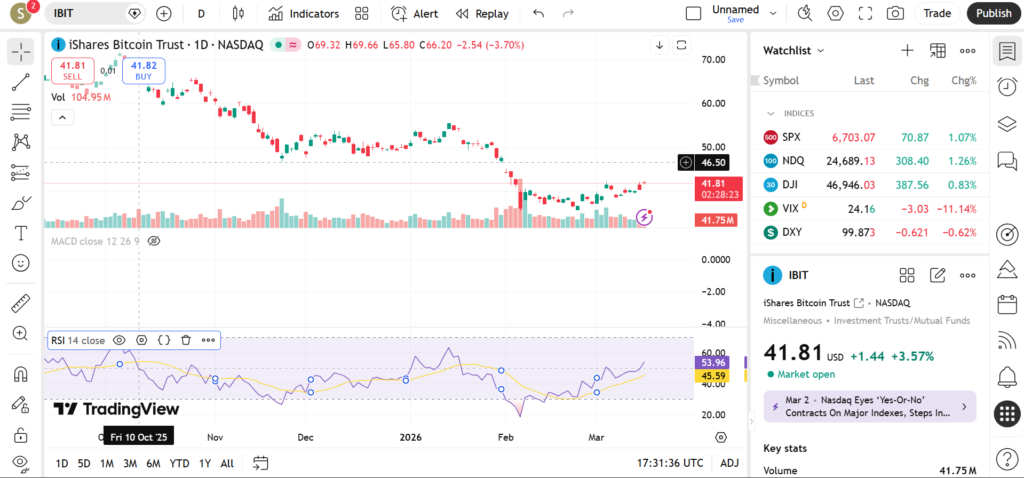Open chart settings hexagon icon
This screenshot has width=1024, height=478.
(x=836, y=14)
